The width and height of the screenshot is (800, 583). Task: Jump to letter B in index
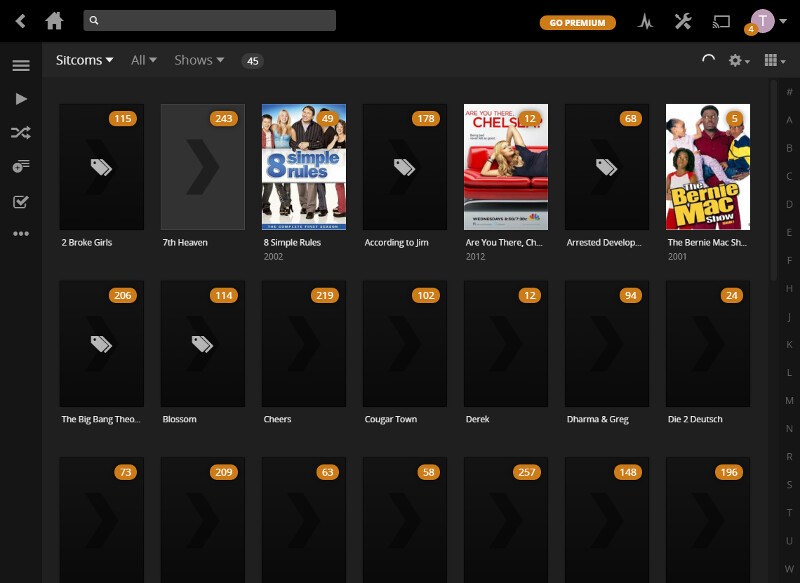[x=789, y=148]
